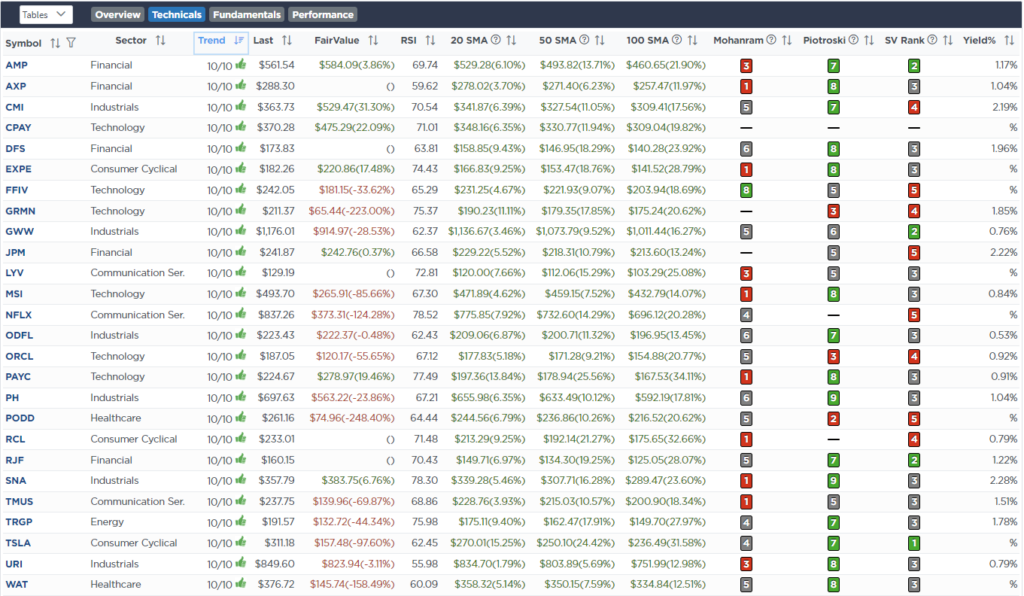Toggle Trend column sort order icon
1024x596 pixels.
238,41
